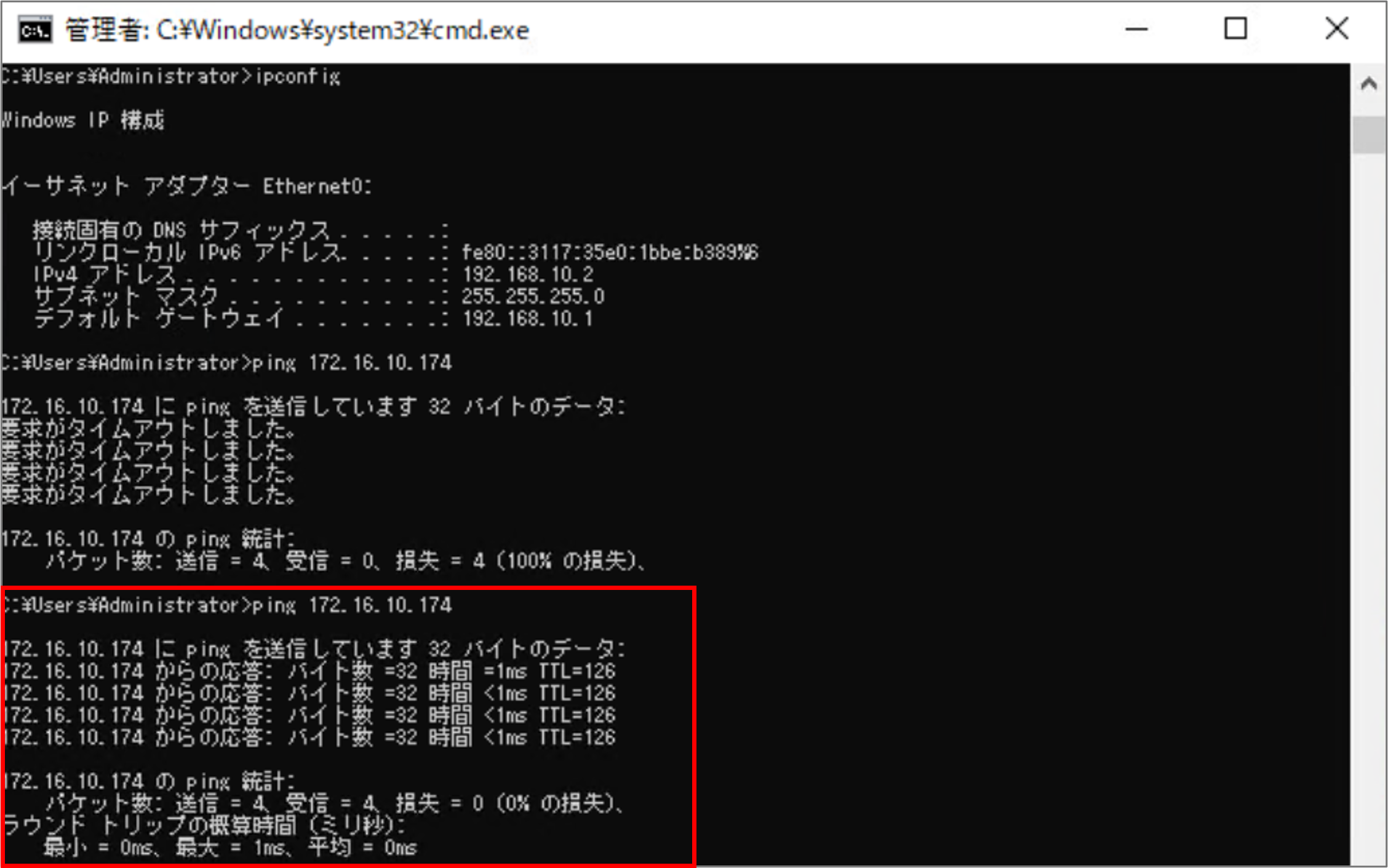Click the '0% の損失' statistics line

click(335, 803)
